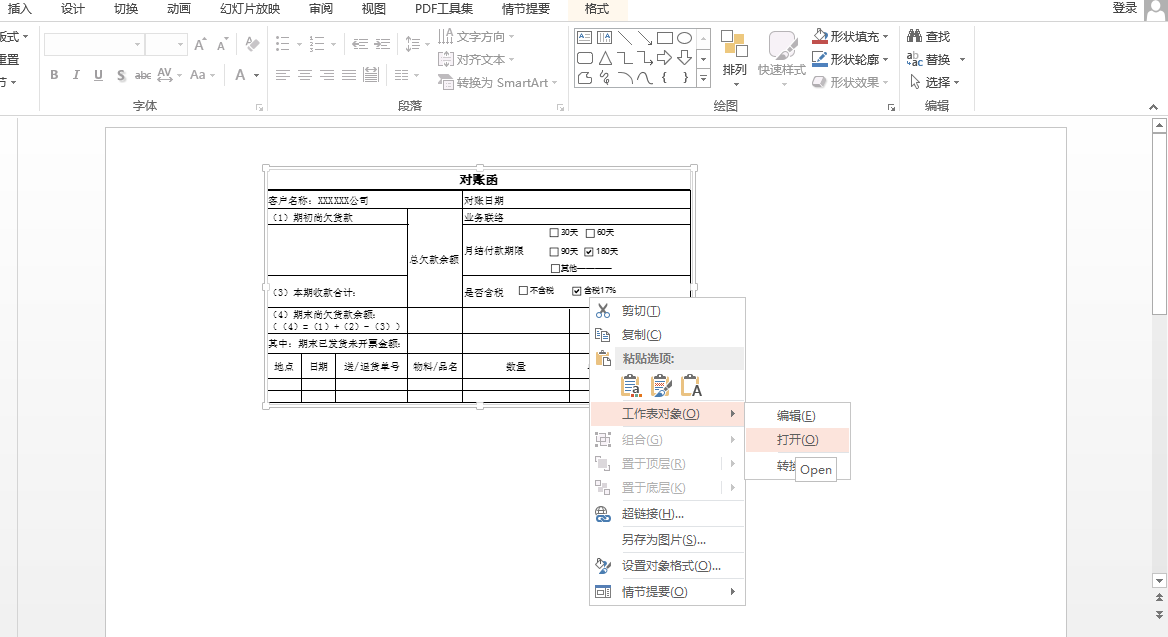Viewport: 1168px width, 637px height.
Task: Justify text in paragraph group
Action: pyautogui.click(x=349, y=75)
